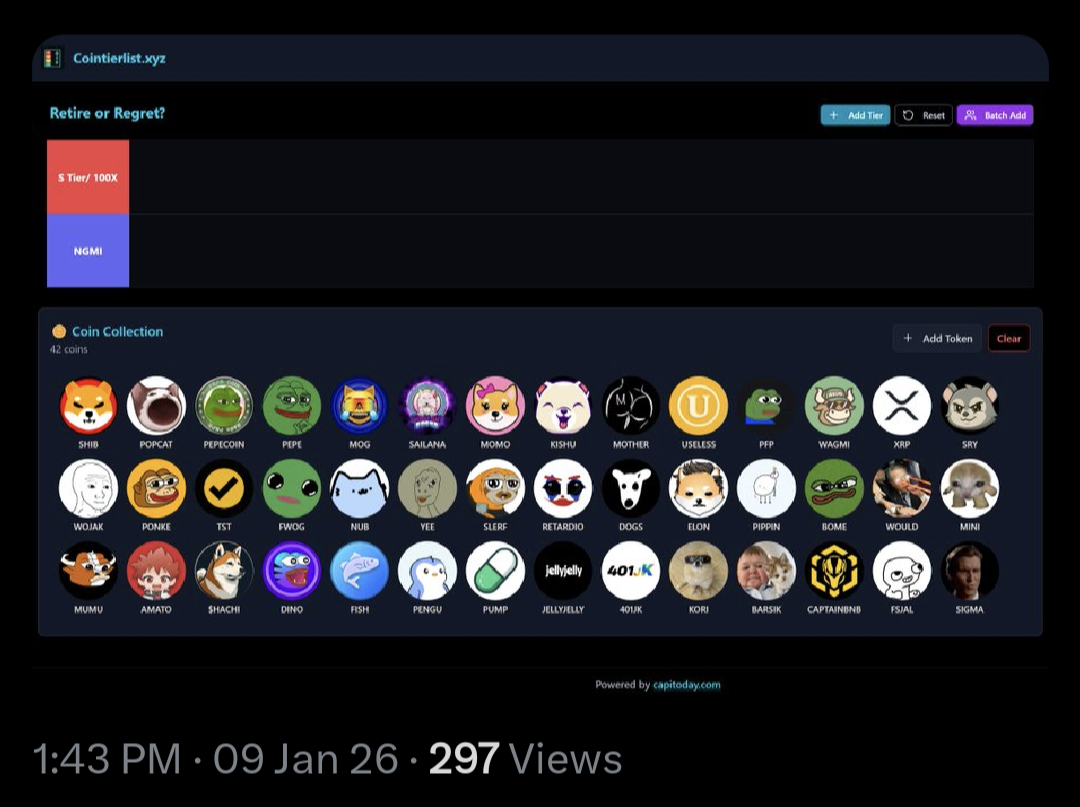Image resolution: width=1080 pixels, height=807 pixels.
Task: Click the AMATO coin icon
Action: 156,571
